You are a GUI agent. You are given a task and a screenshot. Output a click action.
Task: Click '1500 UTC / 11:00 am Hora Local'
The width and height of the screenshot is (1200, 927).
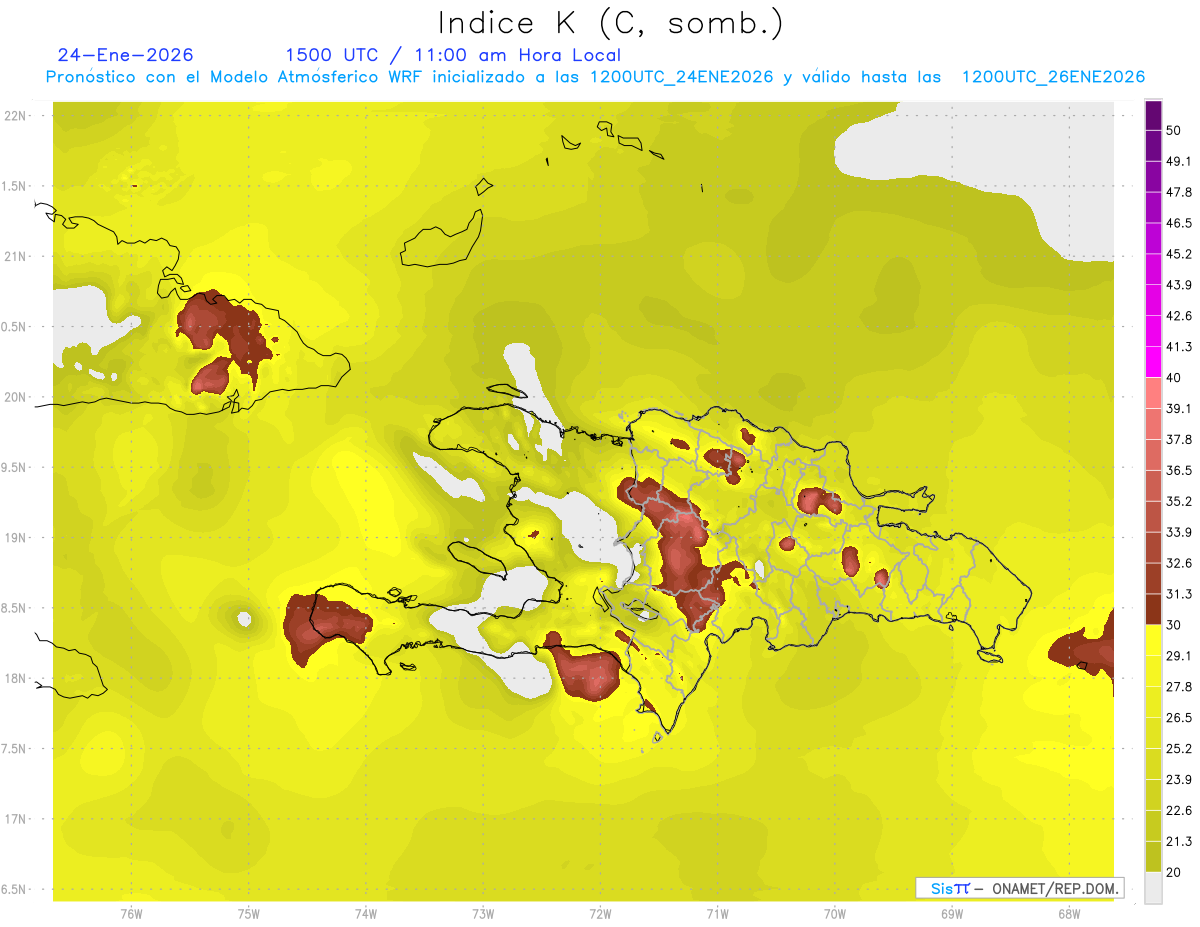[x=452, y=55]
